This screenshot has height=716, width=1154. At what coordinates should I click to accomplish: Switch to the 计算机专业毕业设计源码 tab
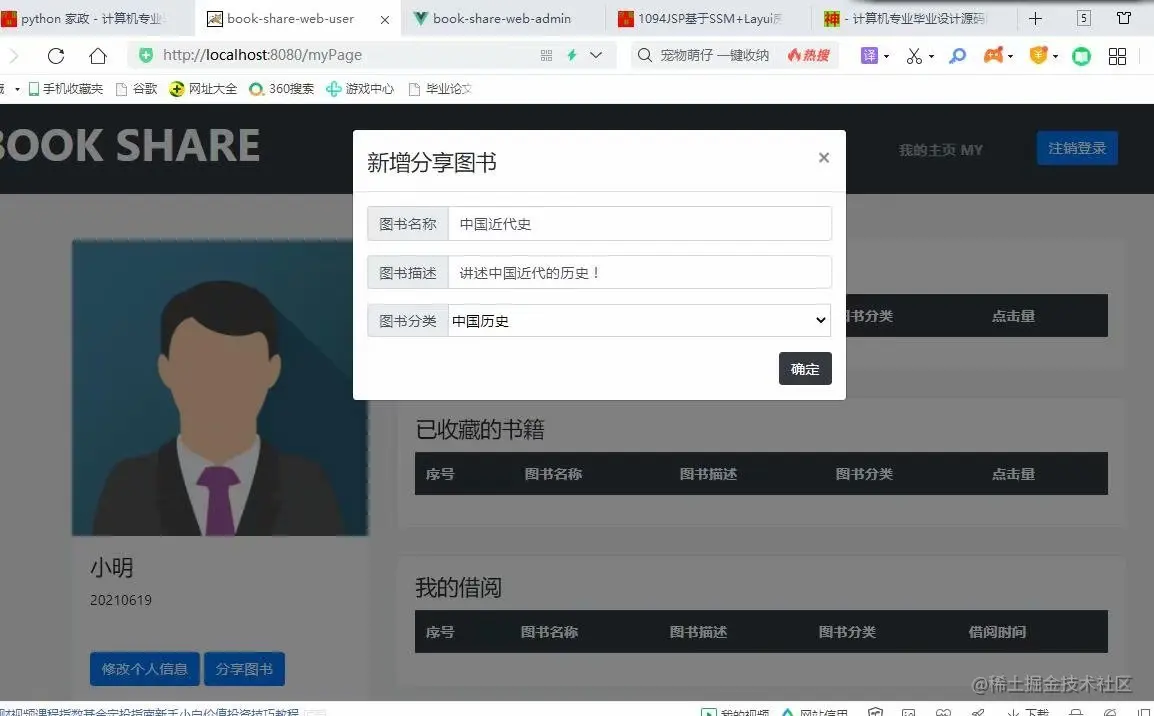tap(913, 18)
